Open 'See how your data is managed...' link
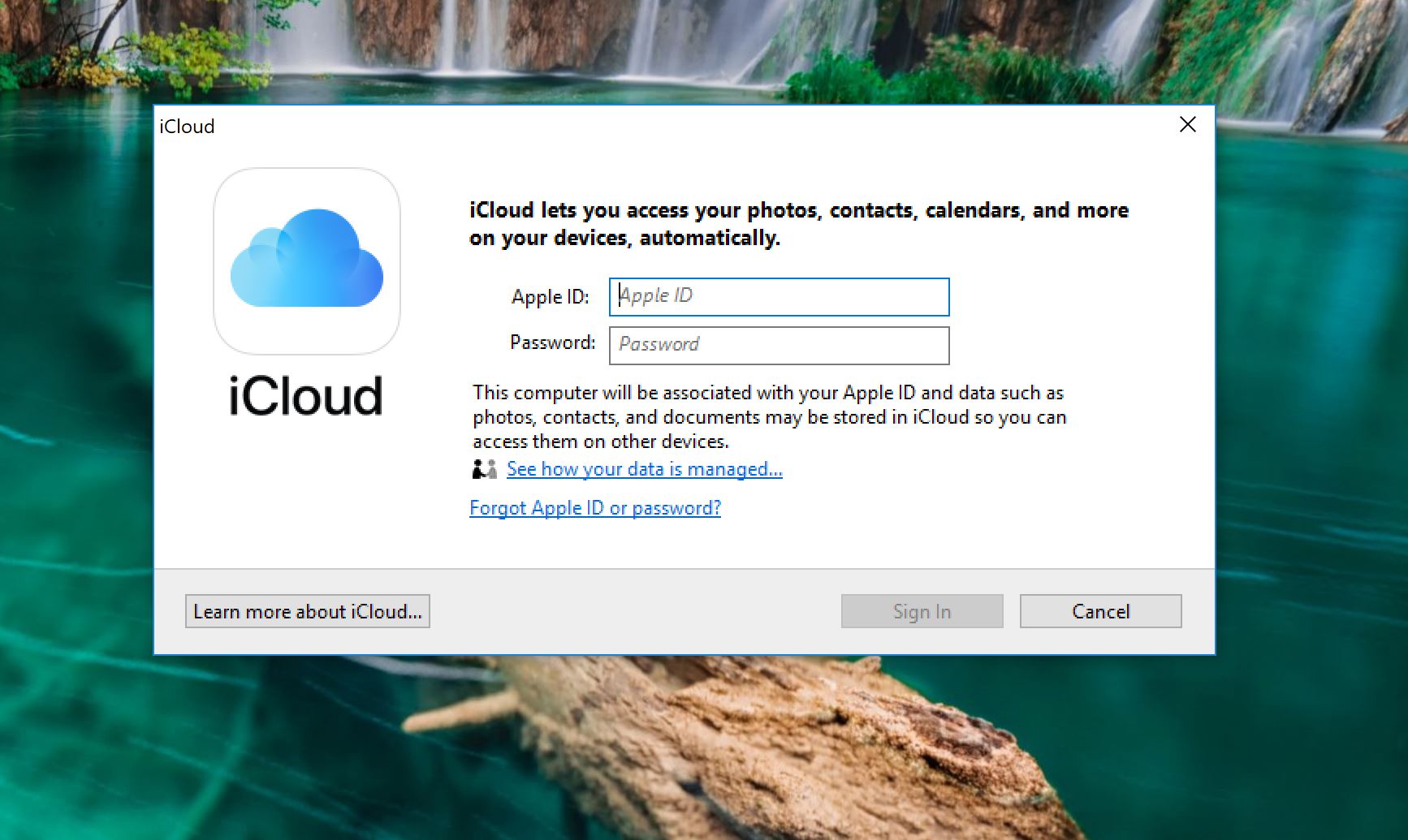 tap(645, 469)
